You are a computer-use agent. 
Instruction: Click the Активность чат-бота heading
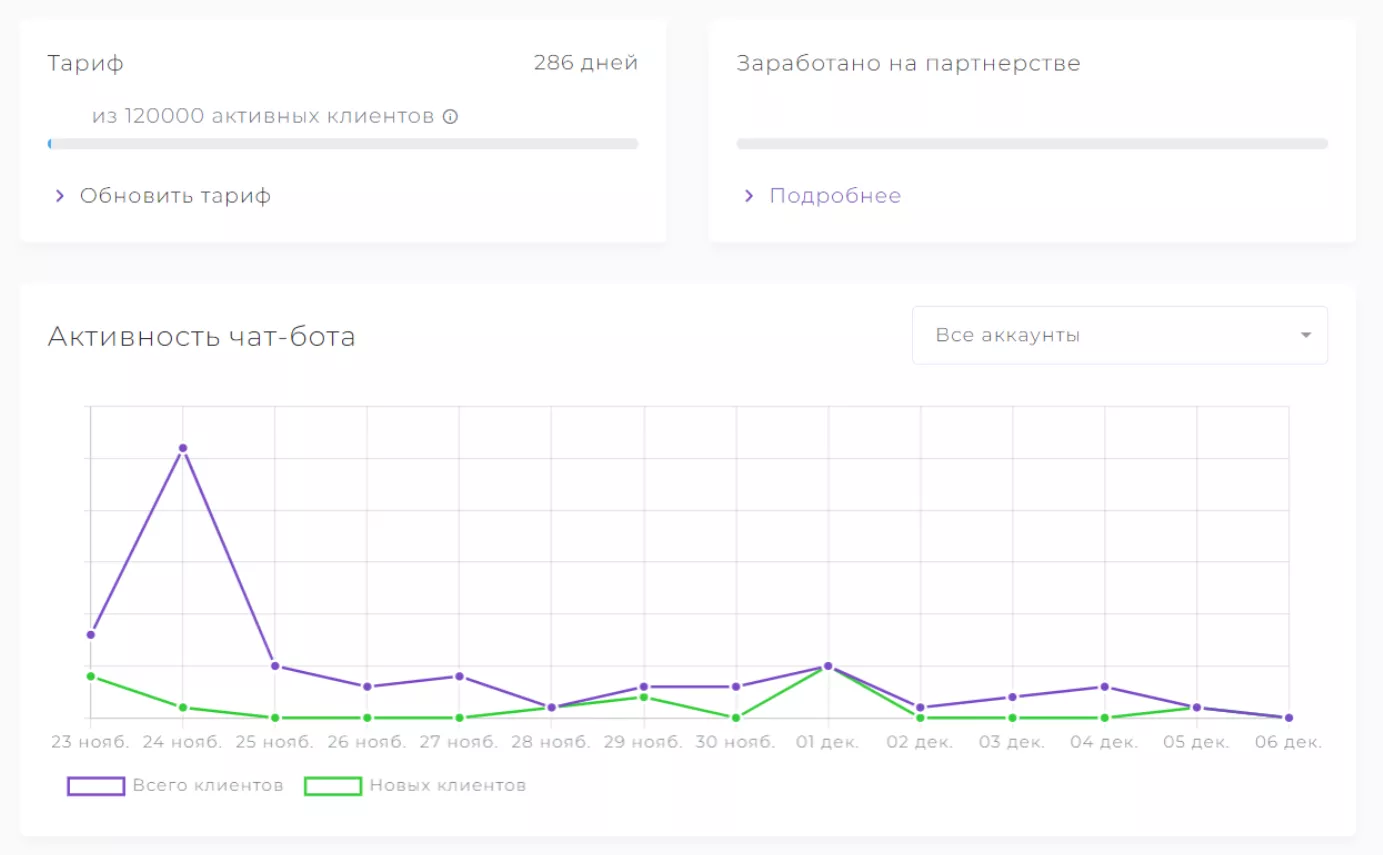[x=201, y=337]
